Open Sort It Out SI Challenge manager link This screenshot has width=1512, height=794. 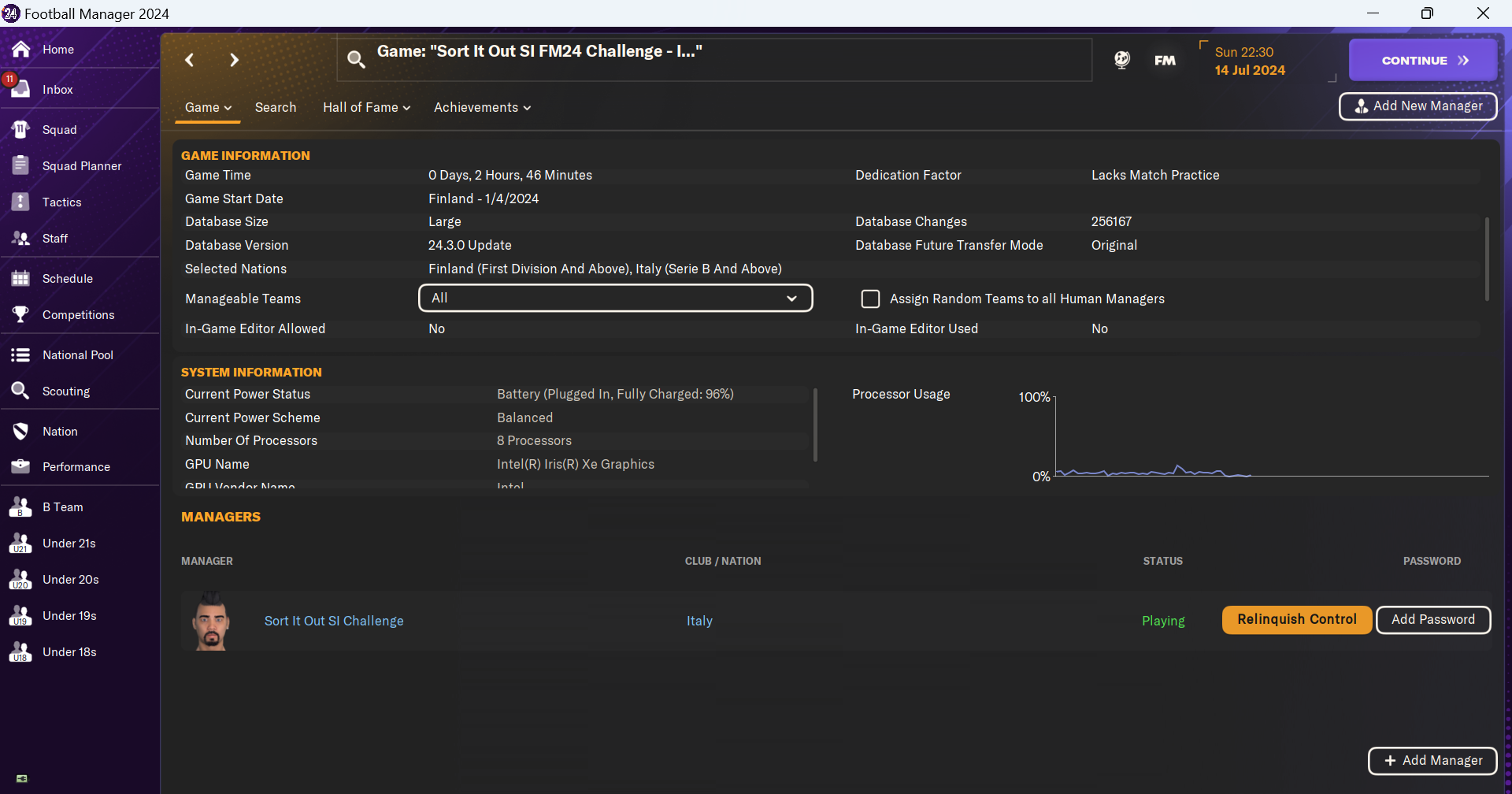[x=334, y=621]
